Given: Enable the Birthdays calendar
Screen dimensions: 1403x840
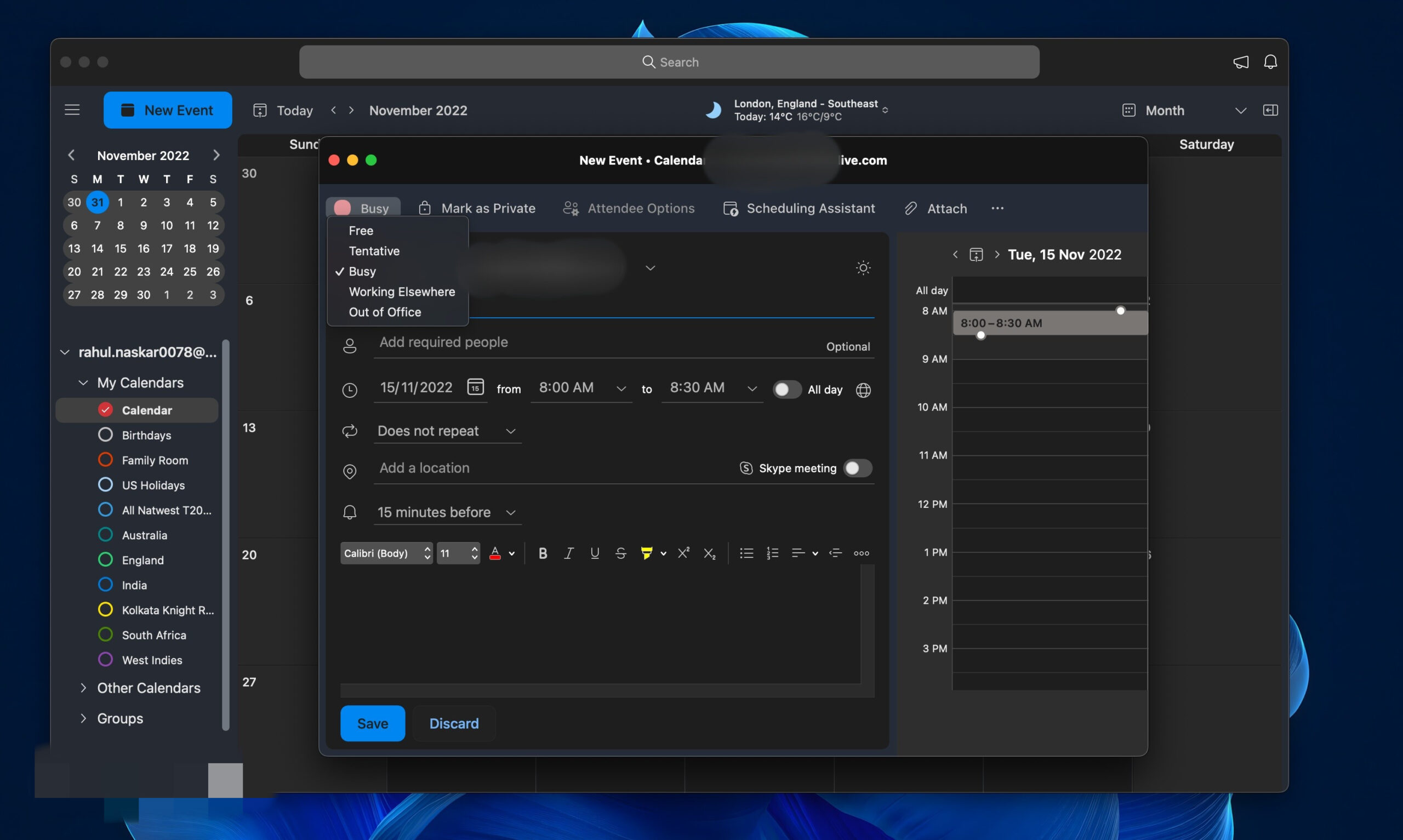Looking at the screenshot, I should point(105,435).
